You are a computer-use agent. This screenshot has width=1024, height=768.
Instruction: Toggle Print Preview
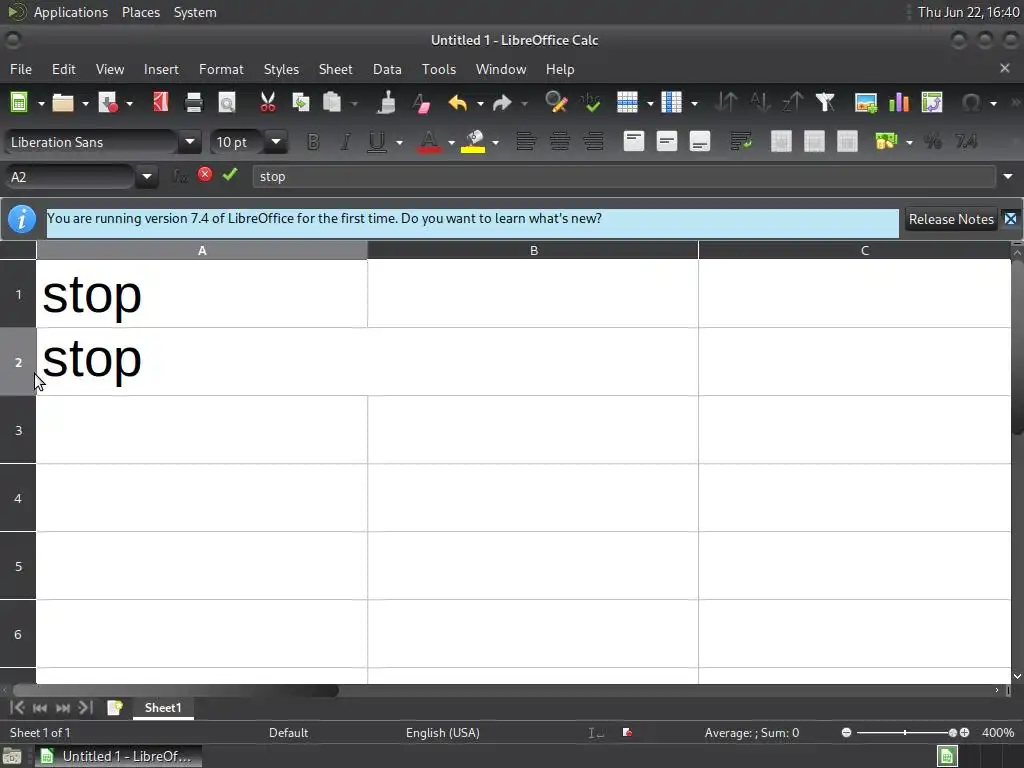coord(227,103)
